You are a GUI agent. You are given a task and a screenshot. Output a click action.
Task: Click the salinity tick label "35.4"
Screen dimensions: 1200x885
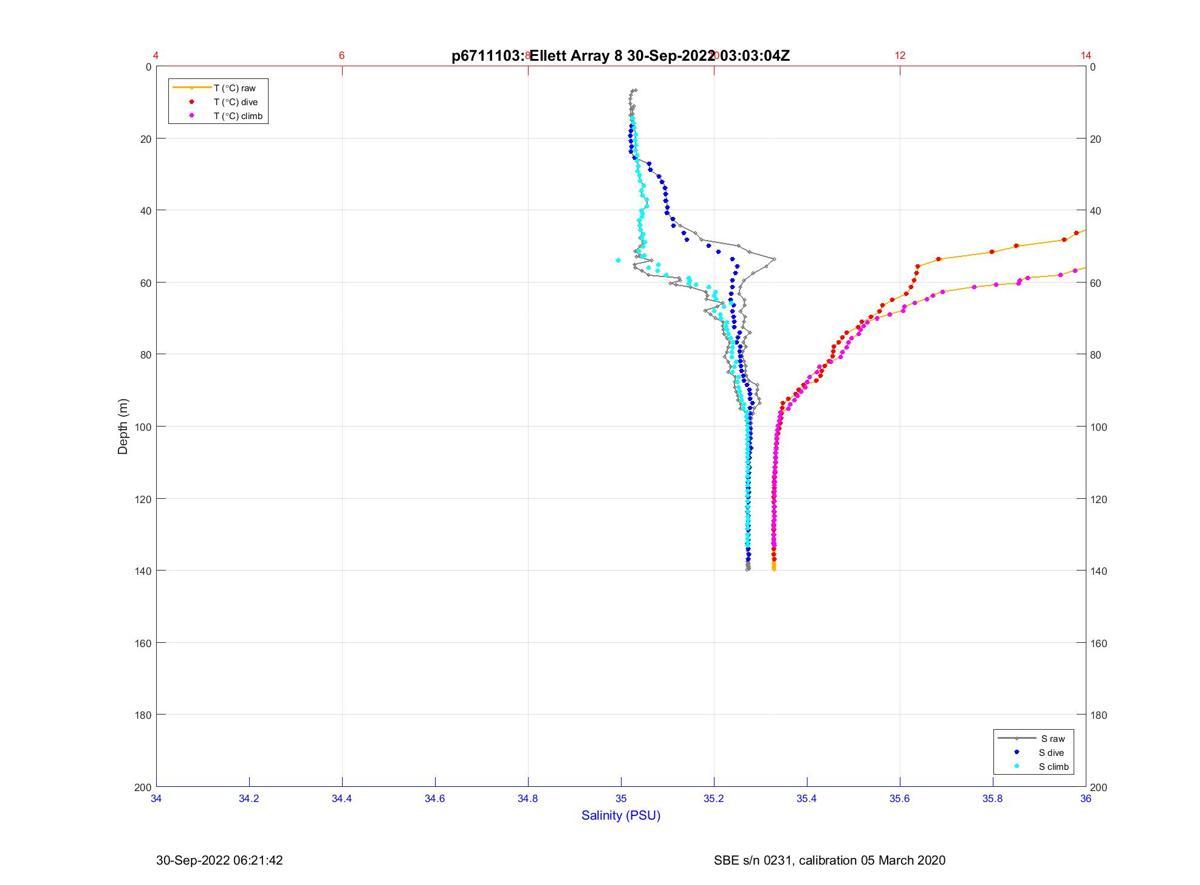pyautogui.click(x=807, y=798)
